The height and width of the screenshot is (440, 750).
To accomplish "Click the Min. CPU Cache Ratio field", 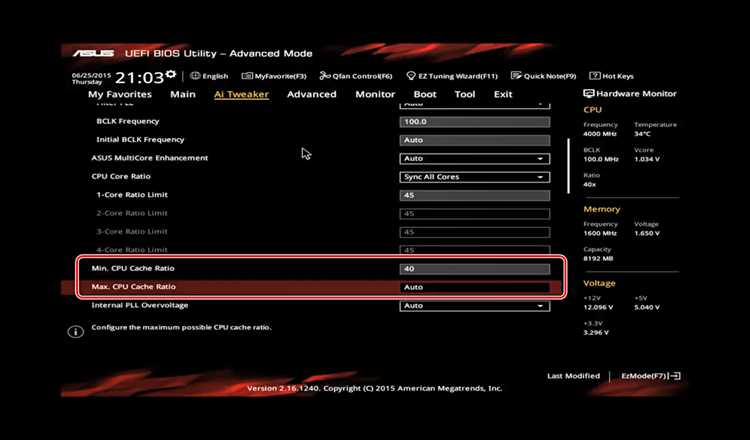I will pyautogui.click(x=474, y=269).
